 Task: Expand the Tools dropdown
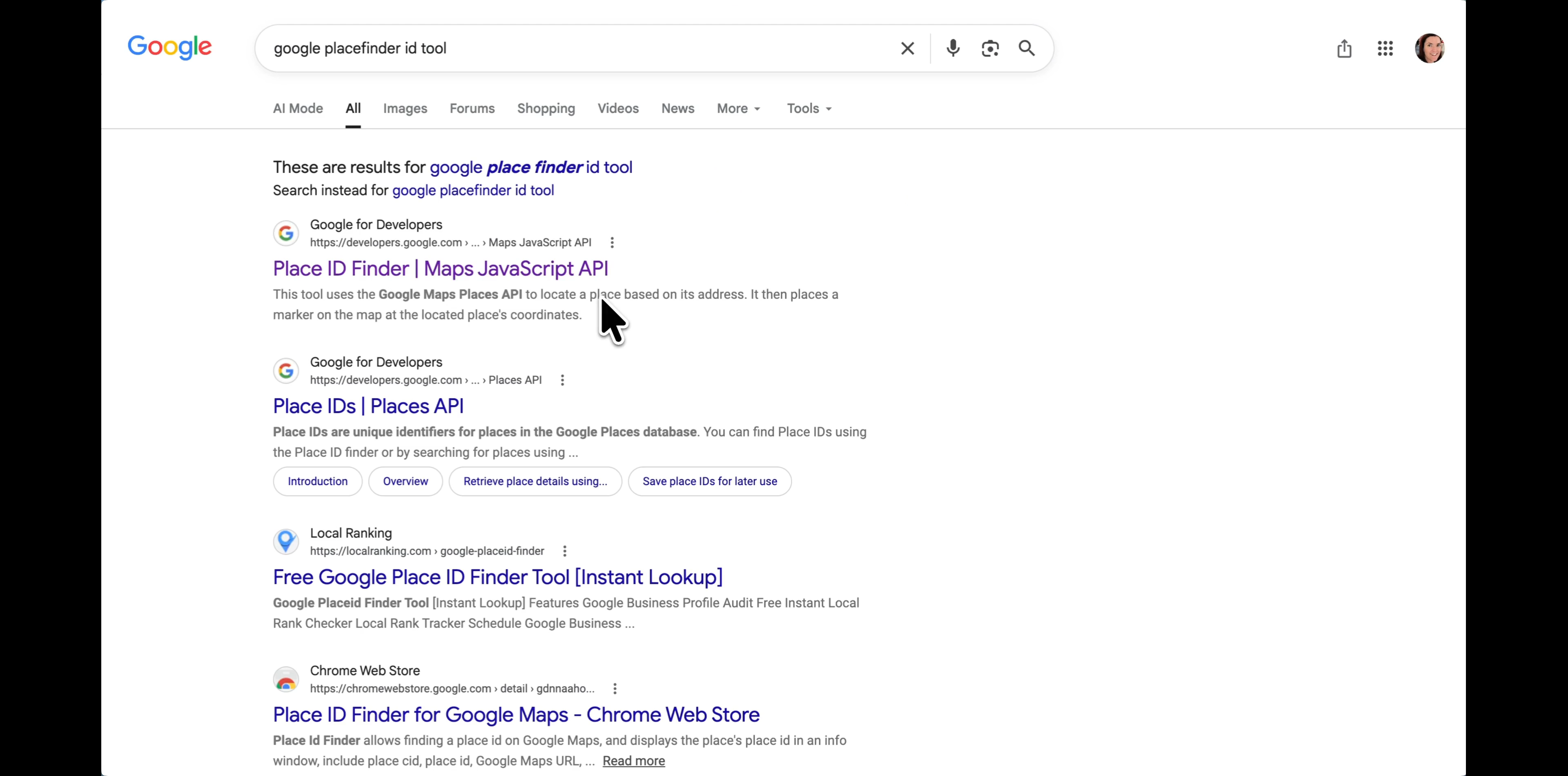click(809, 108)
